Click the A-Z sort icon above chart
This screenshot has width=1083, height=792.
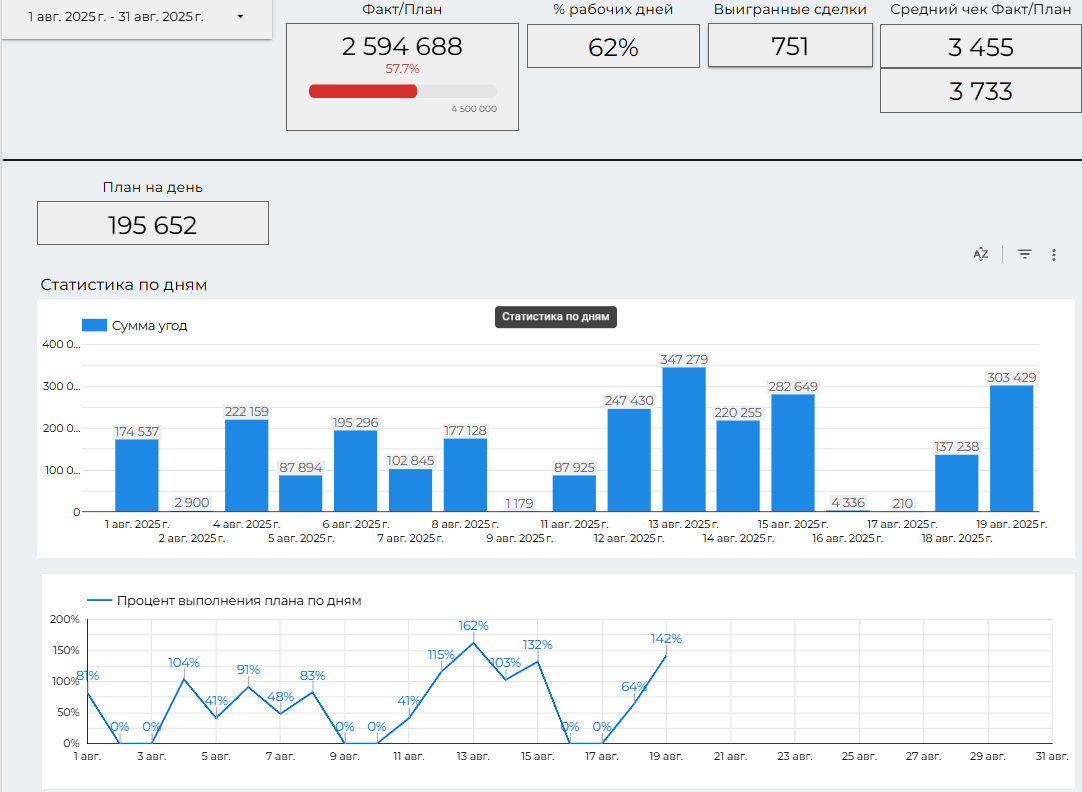[981, 255]
